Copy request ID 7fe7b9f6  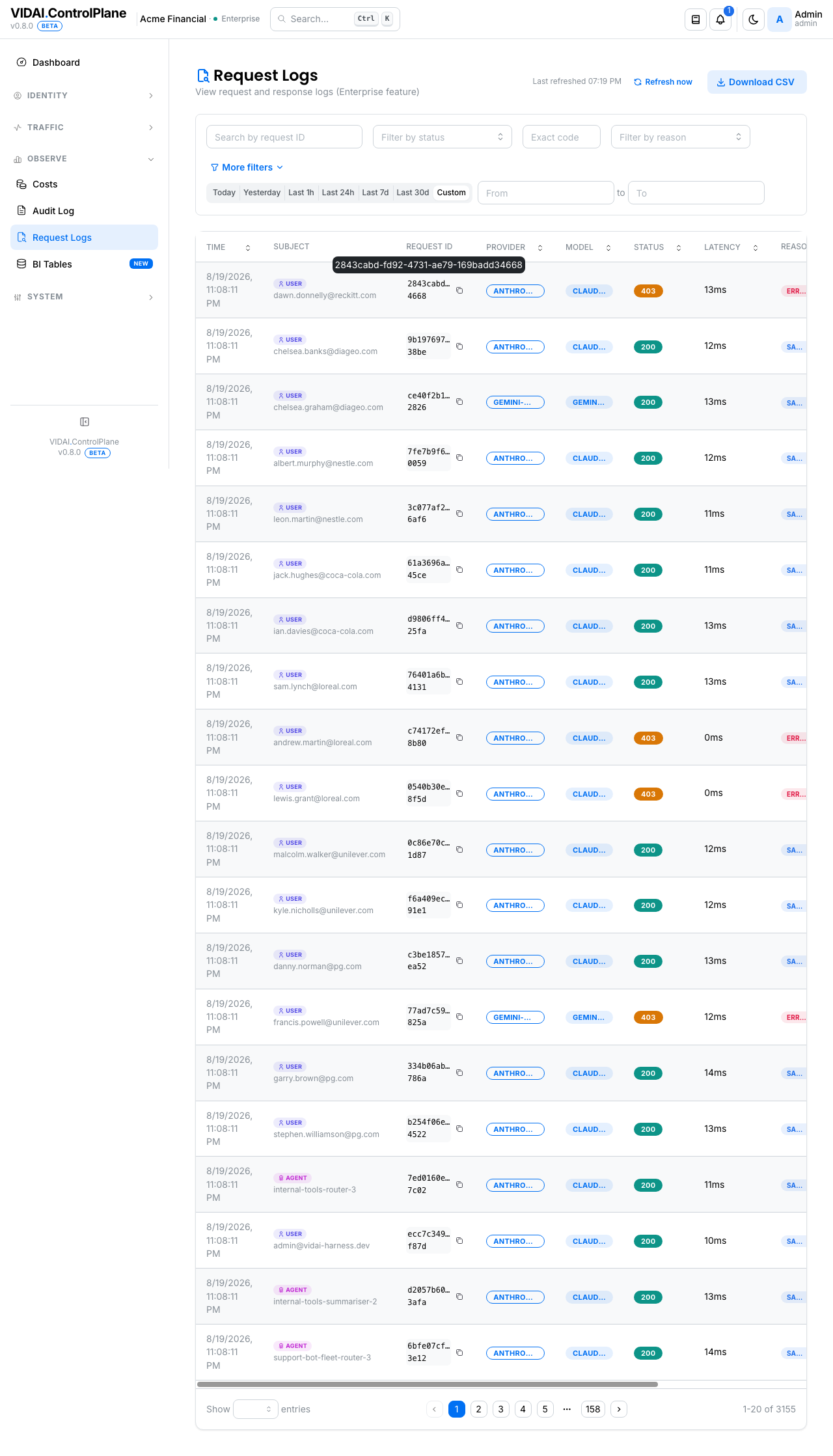click(x=459, y=458)
